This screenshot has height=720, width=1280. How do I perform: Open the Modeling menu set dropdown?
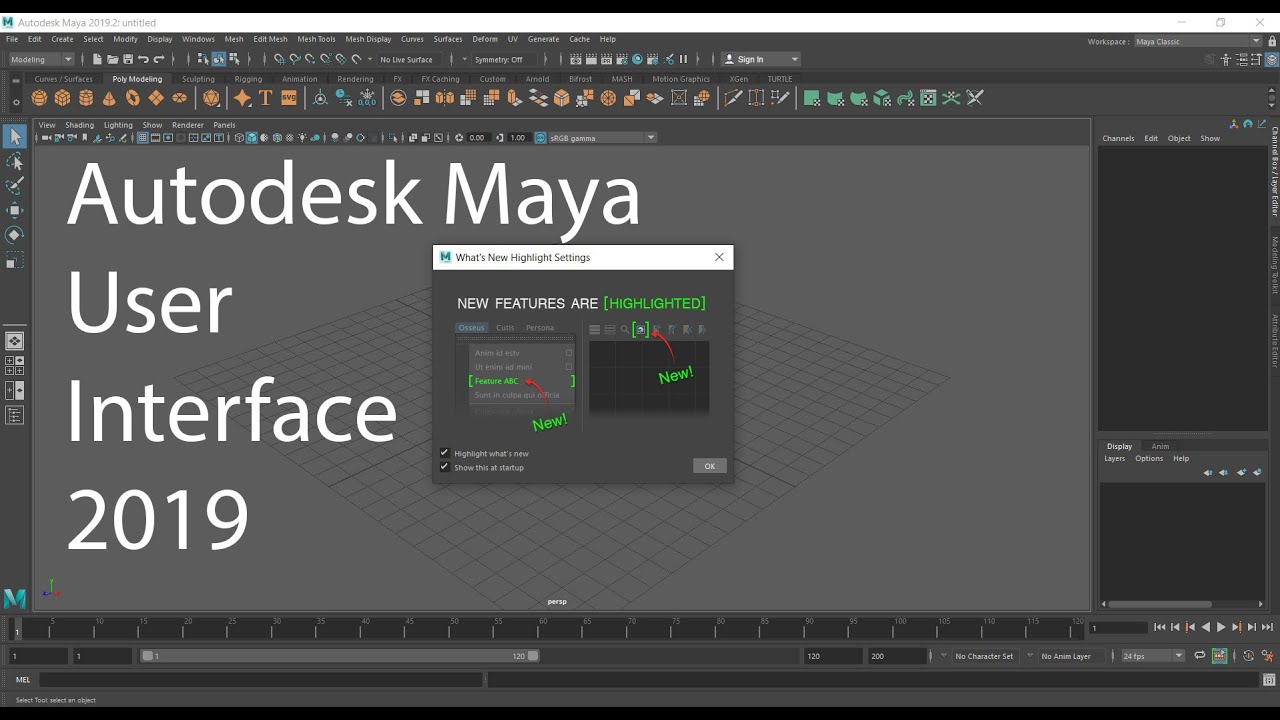(x=41, y=59)
